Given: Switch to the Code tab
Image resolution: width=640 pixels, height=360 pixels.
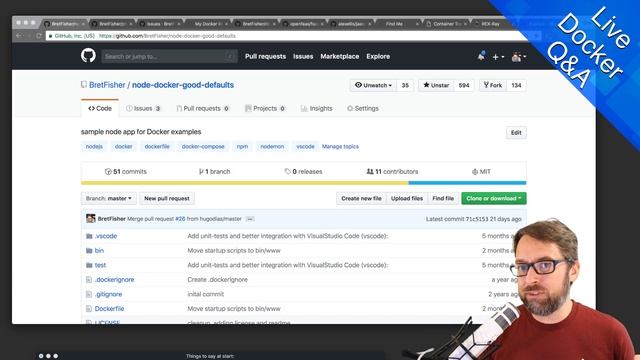Looking at the screenshot, I should (x=100, y=108).
